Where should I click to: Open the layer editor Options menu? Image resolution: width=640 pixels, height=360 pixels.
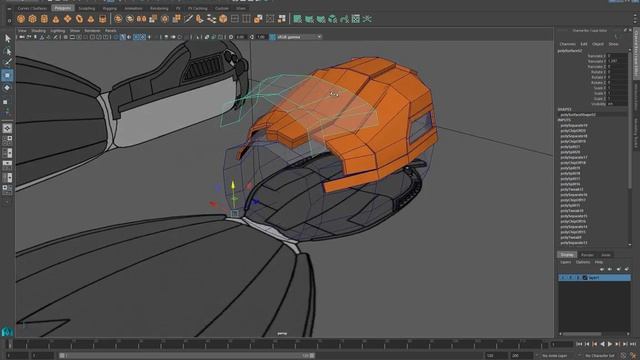coord(583,262)
